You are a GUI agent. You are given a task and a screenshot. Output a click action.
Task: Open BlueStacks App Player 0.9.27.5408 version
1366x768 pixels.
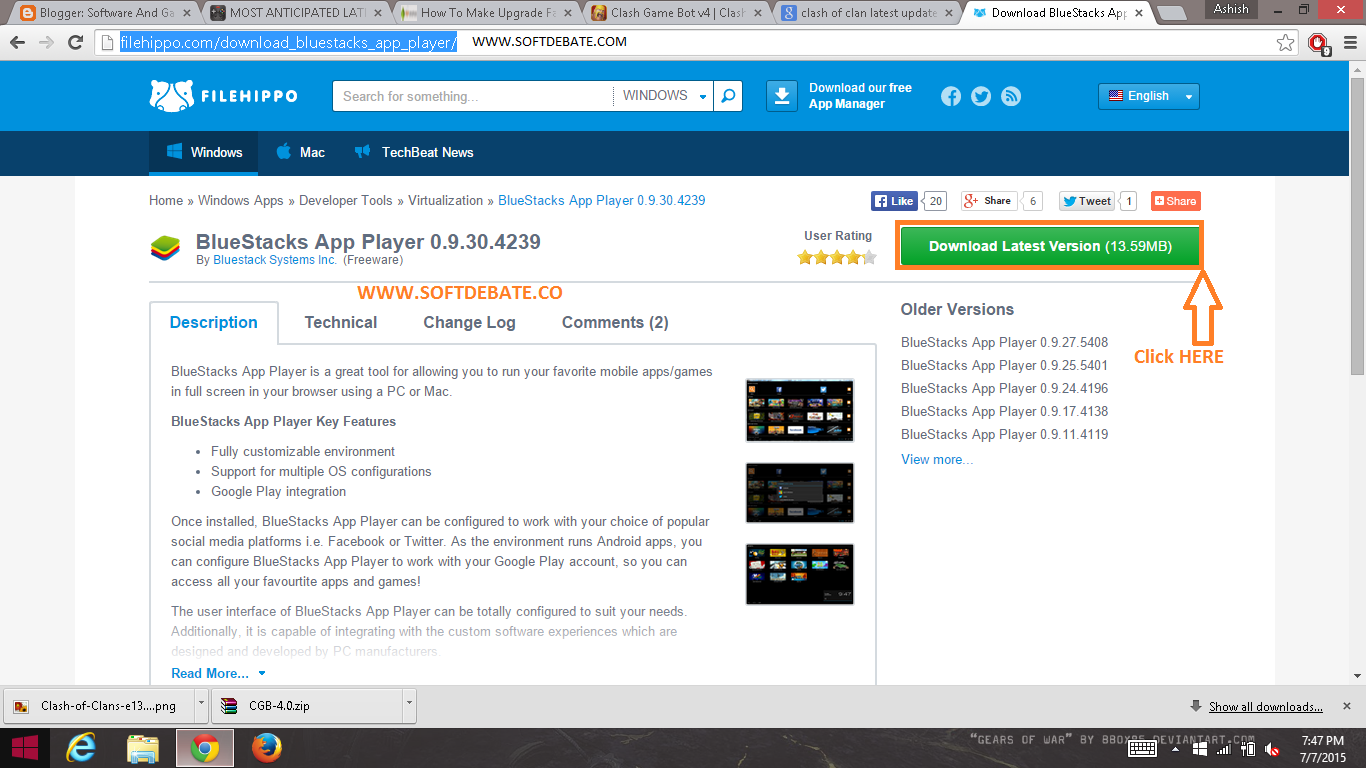point(1004,342)
